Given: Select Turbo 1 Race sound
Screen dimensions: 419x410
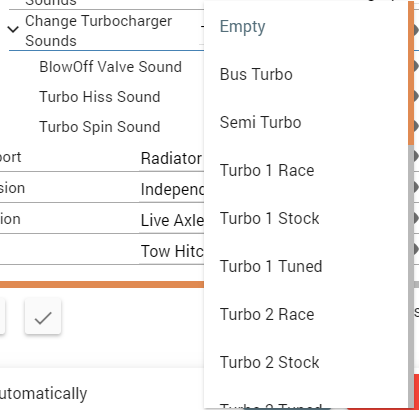Looking at the screenshot, I should coord(306,170).
